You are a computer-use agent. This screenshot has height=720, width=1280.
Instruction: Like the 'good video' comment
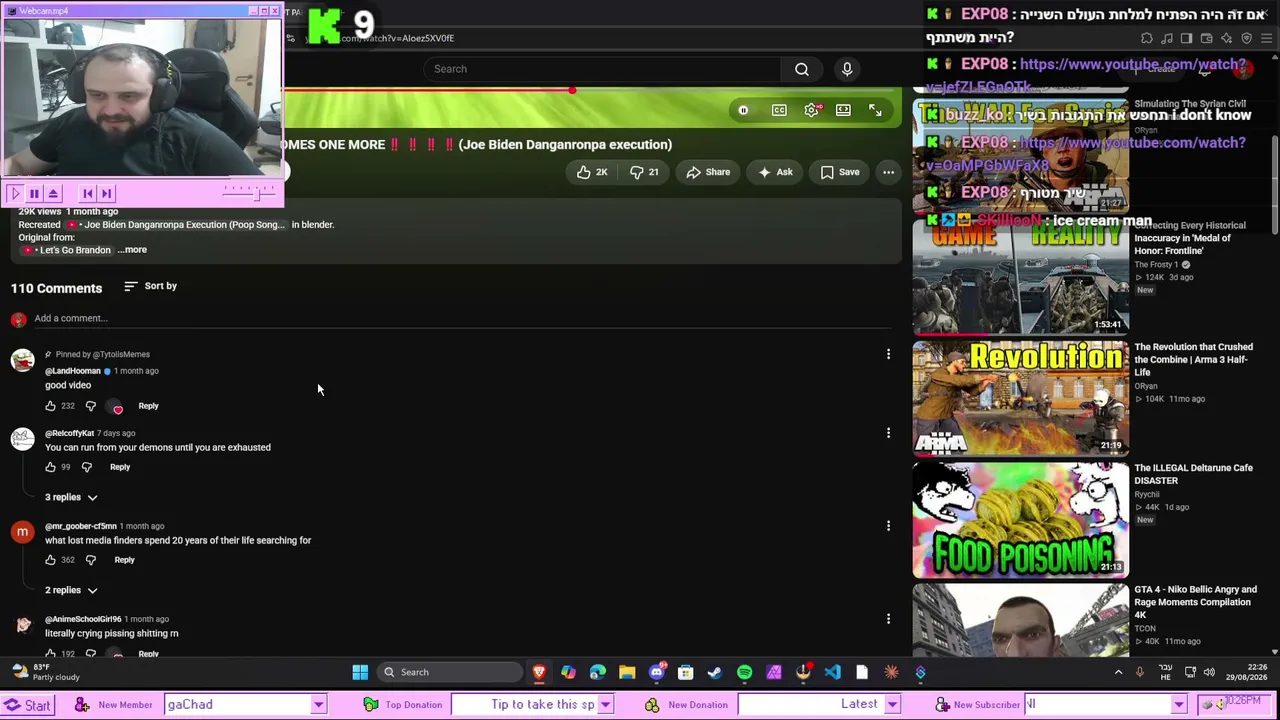coord(50,406)
